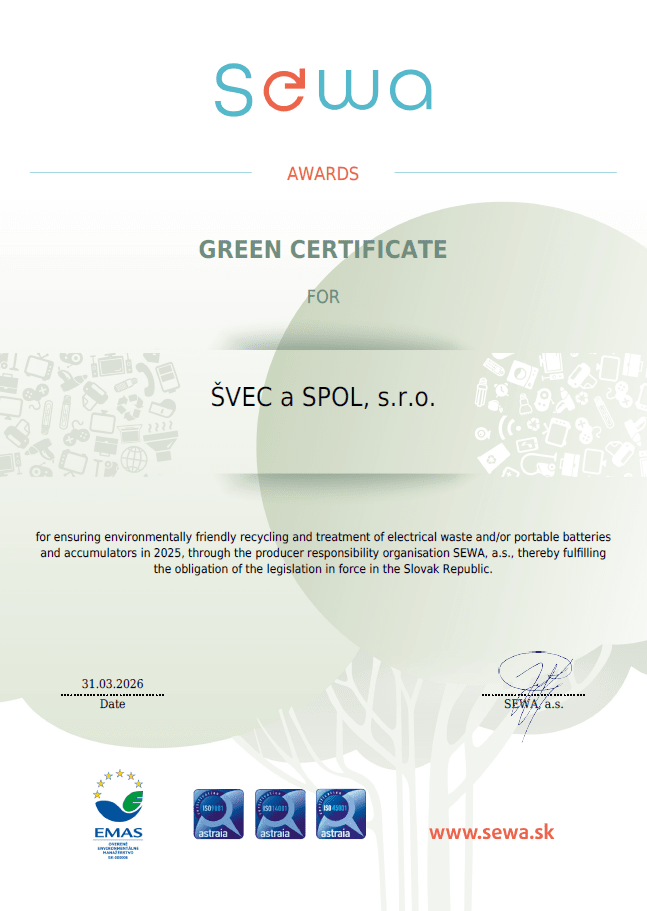Click the certificate description paragraph

(x=323, y=553)
